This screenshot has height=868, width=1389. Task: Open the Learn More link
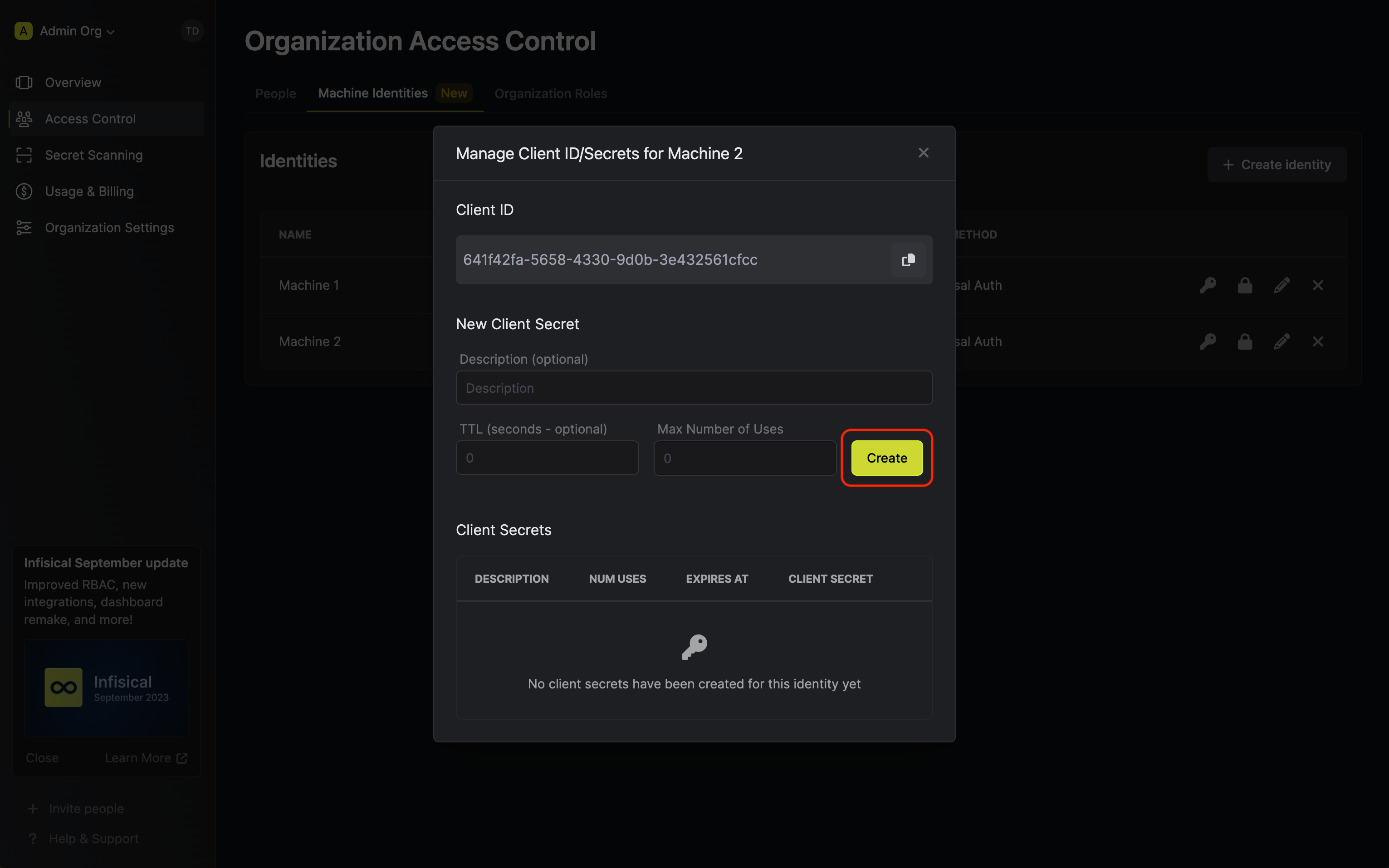point(146,758)
